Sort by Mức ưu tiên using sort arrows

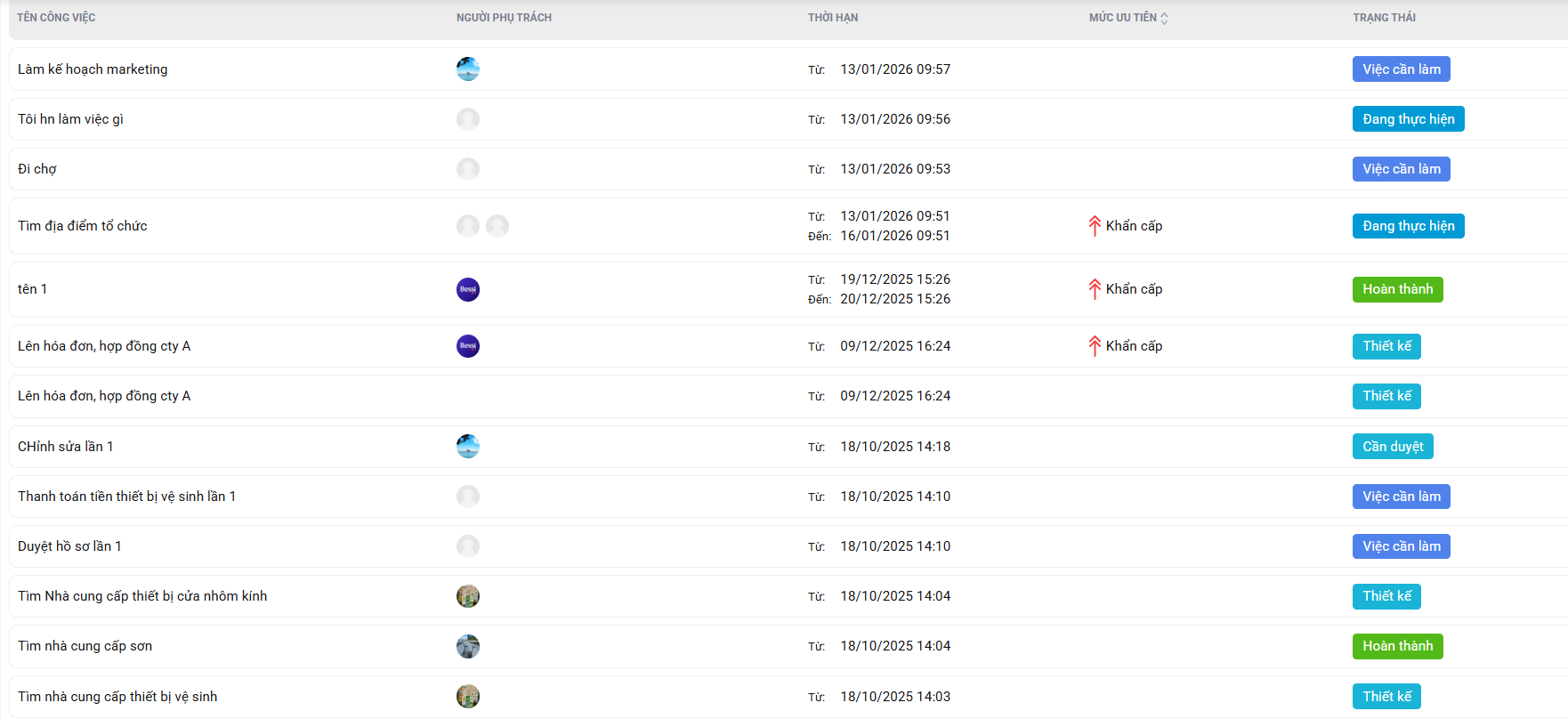(1164, 18)
